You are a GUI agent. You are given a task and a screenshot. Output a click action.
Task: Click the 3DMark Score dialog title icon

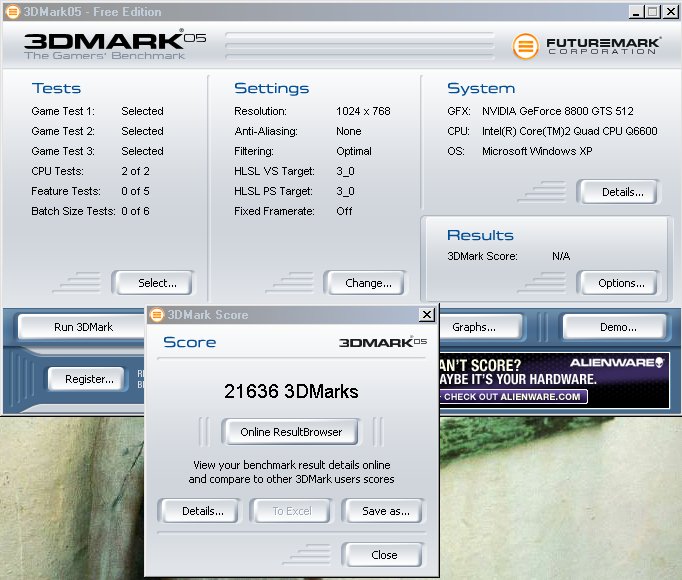point(157,315)
